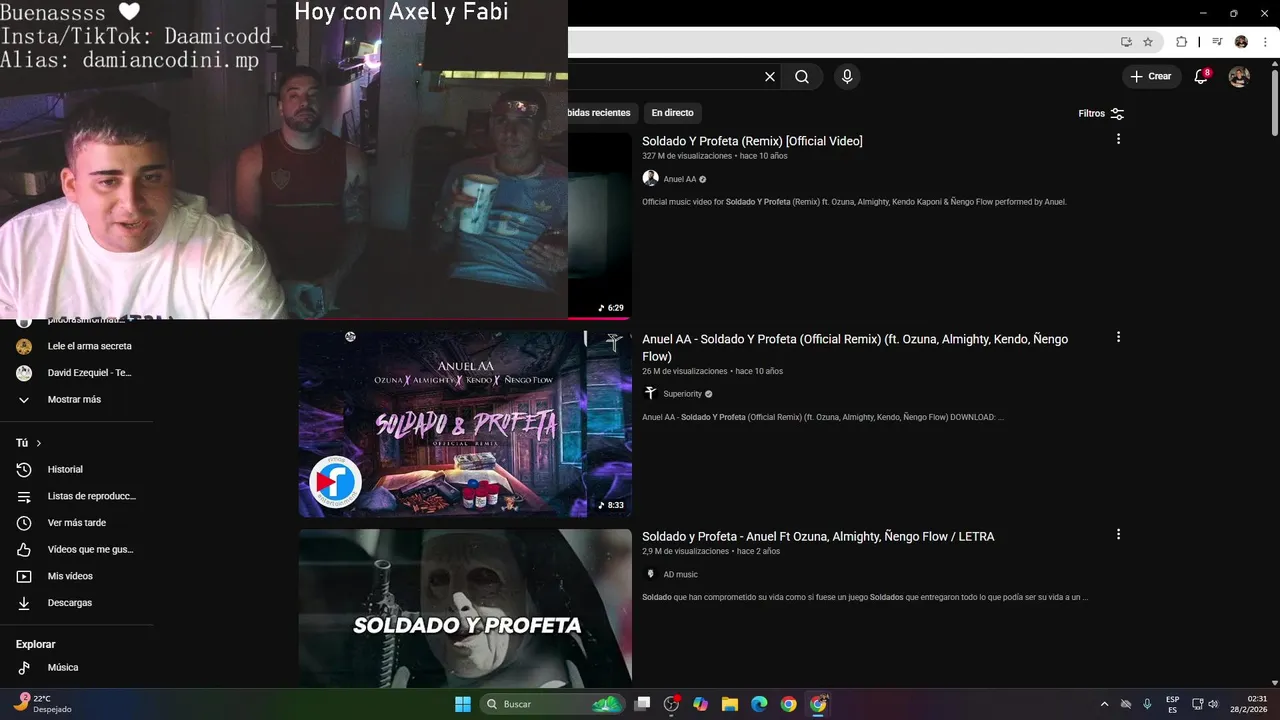Viewport: 1280px width, 720px height.
Task: Click the taskbar Buscar search box
Action: pos(552,704)
